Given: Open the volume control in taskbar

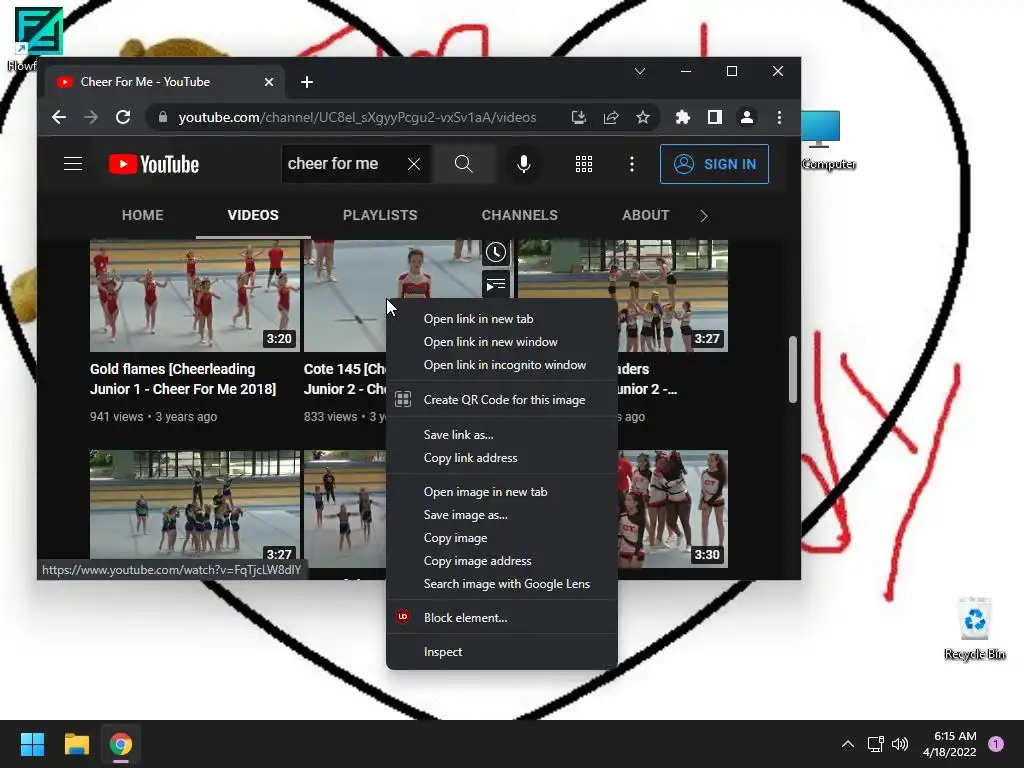Looking at the screenshot, I should click(900, 744).
